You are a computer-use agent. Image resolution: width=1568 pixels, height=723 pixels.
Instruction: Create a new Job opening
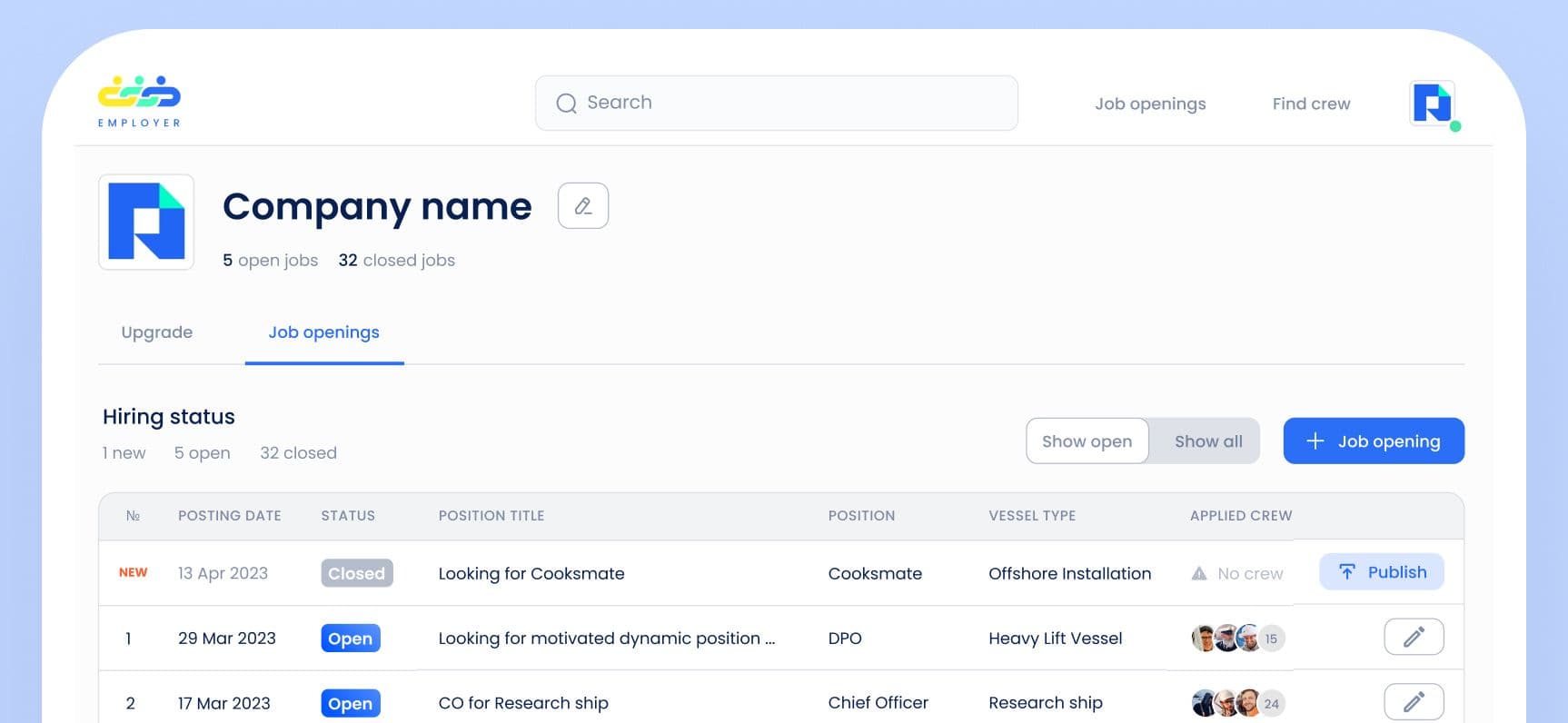pyautogui.click(x=1373, y=441)
